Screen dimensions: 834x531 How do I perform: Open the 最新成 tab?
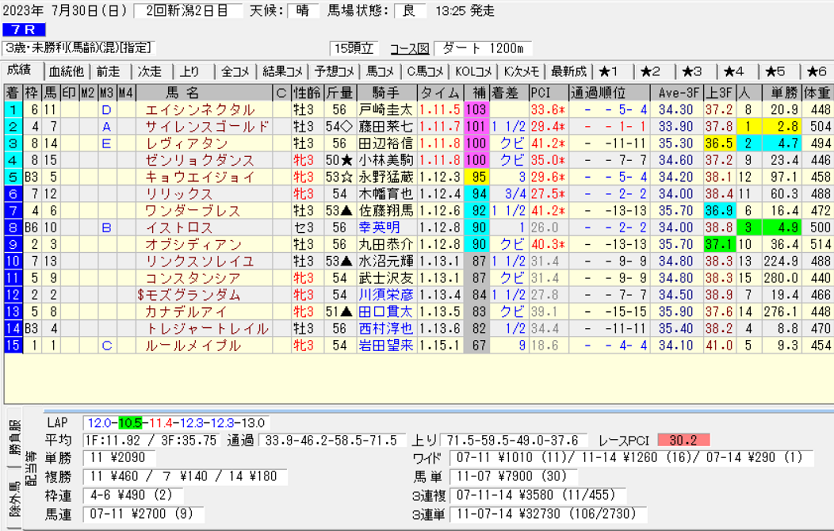click(568, 71)
